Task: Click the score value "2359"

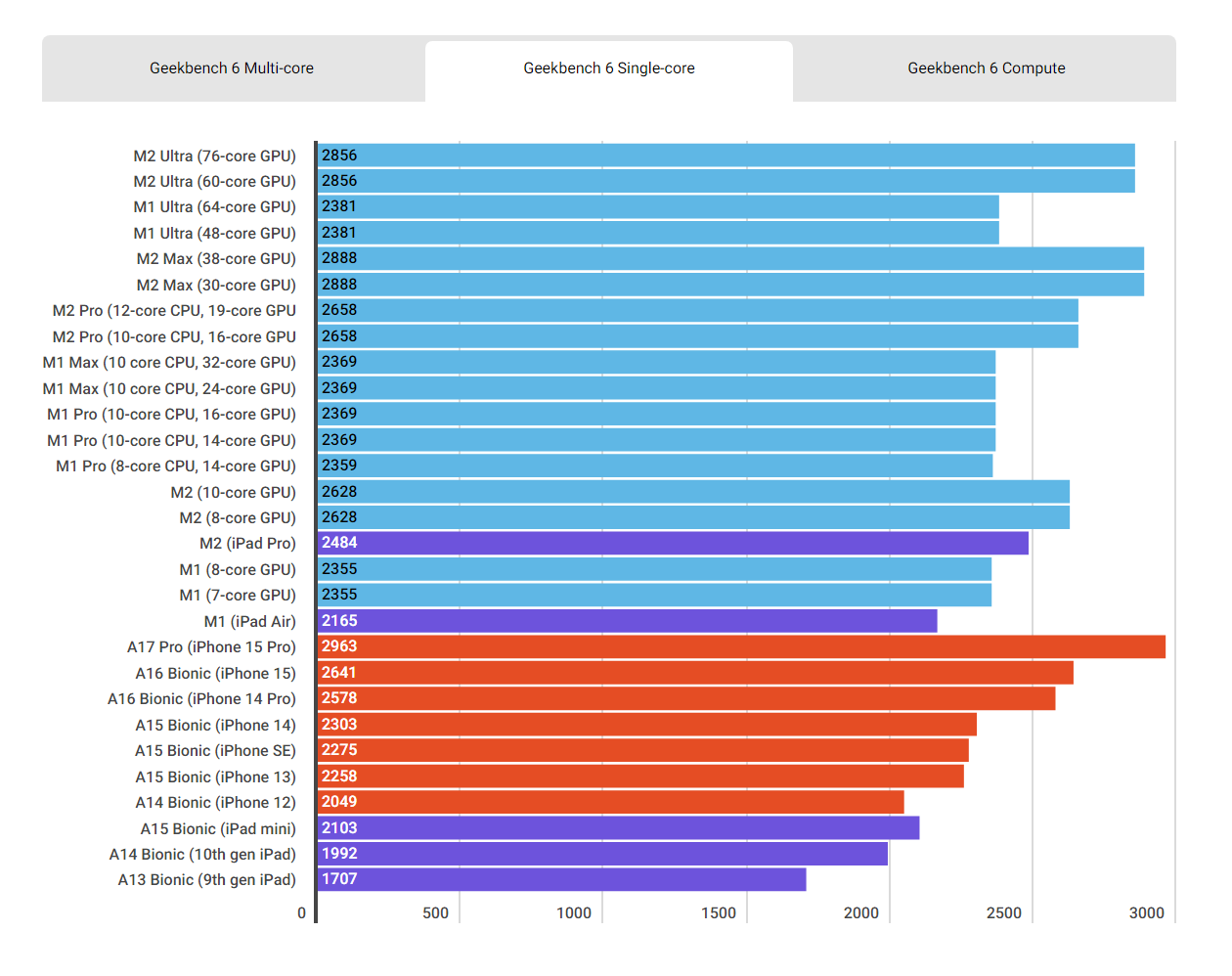Action: coord(339,466)
